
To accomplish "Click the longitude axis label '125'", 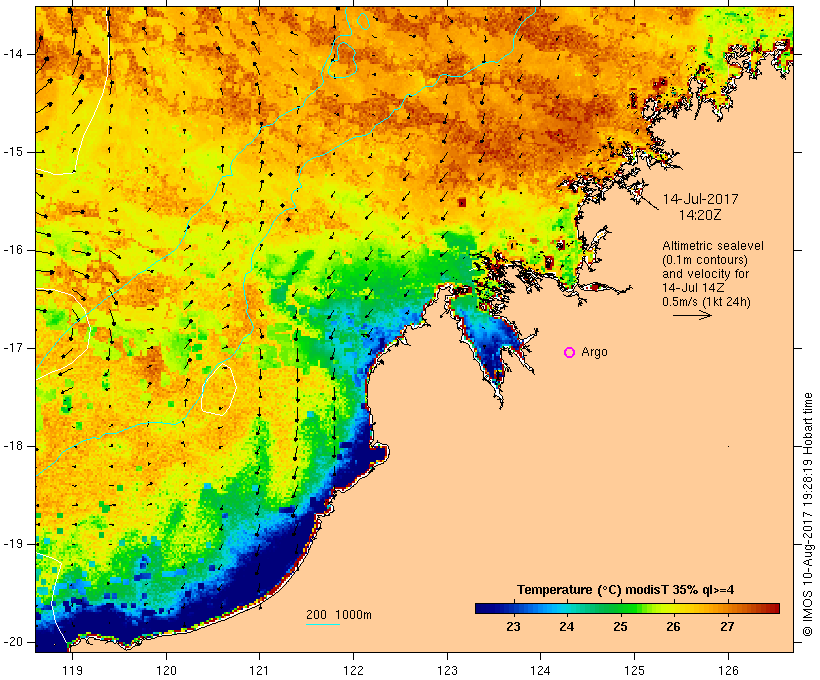I will 634,671.
